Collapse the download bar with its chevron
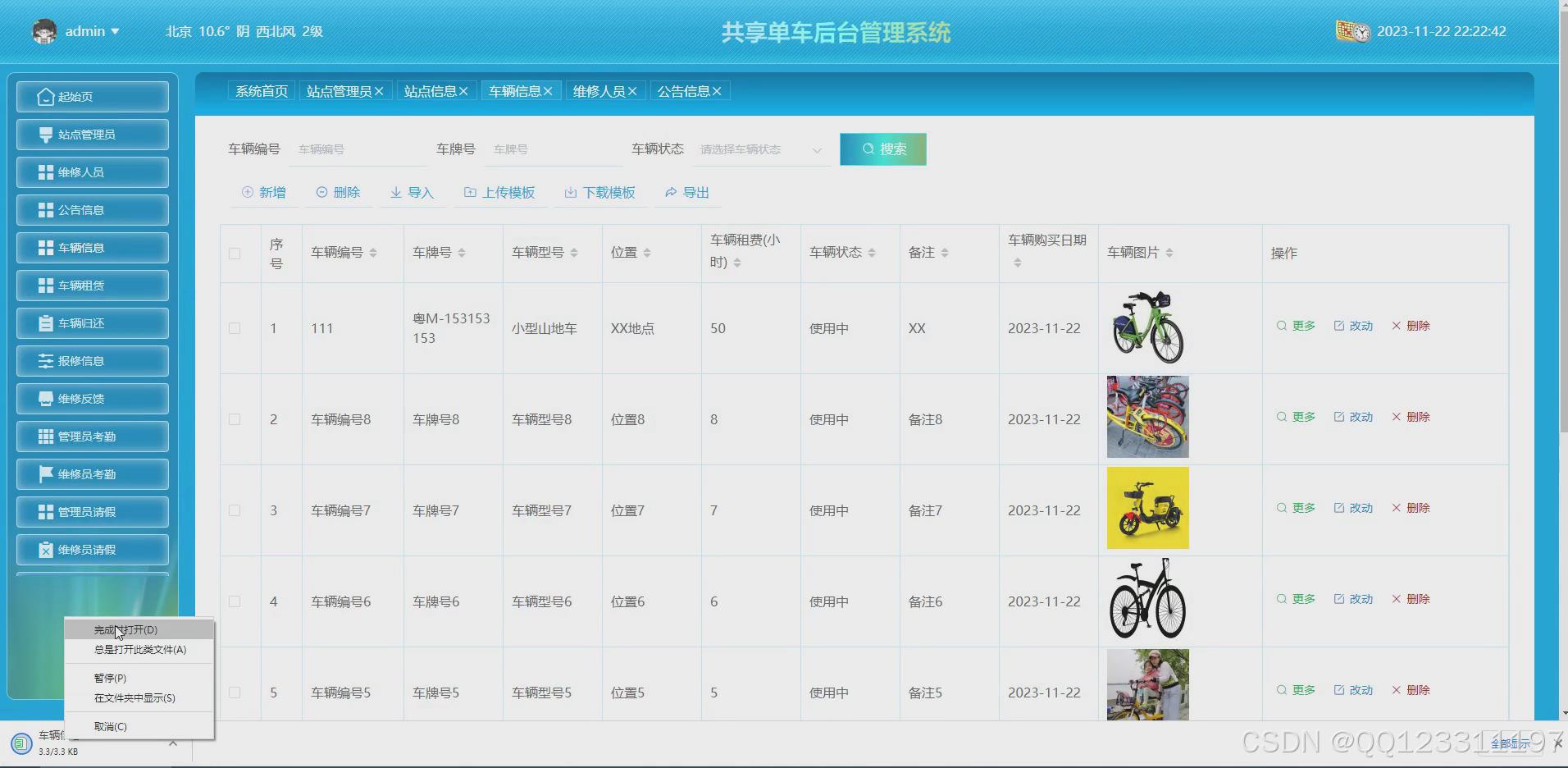The width and height of the screenshot is (1568, 768). click(x=172, y=743)
